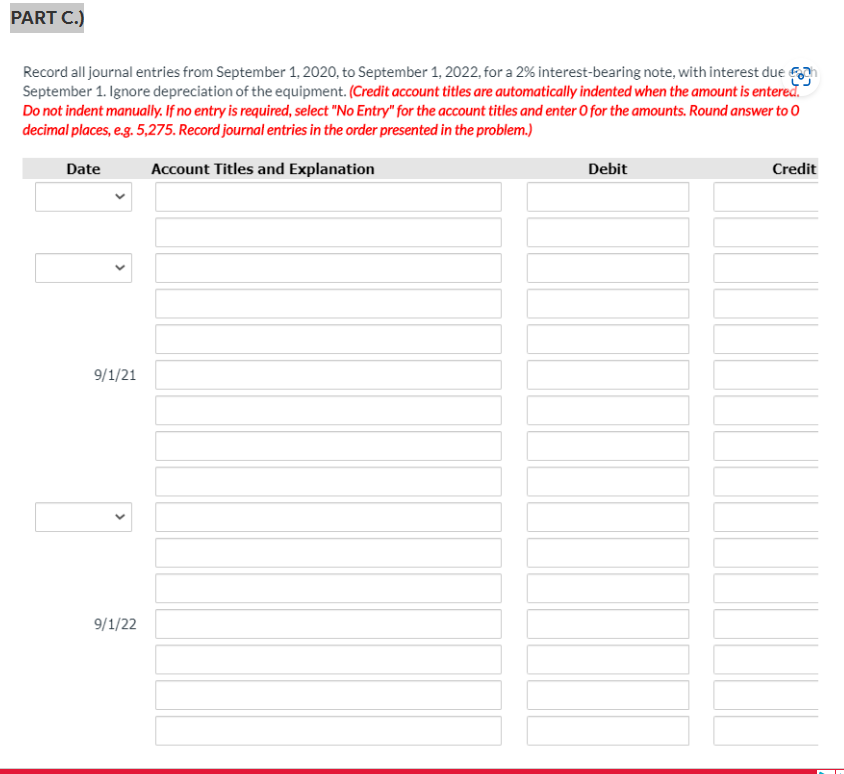Click the last Account Titles input field

328,730
